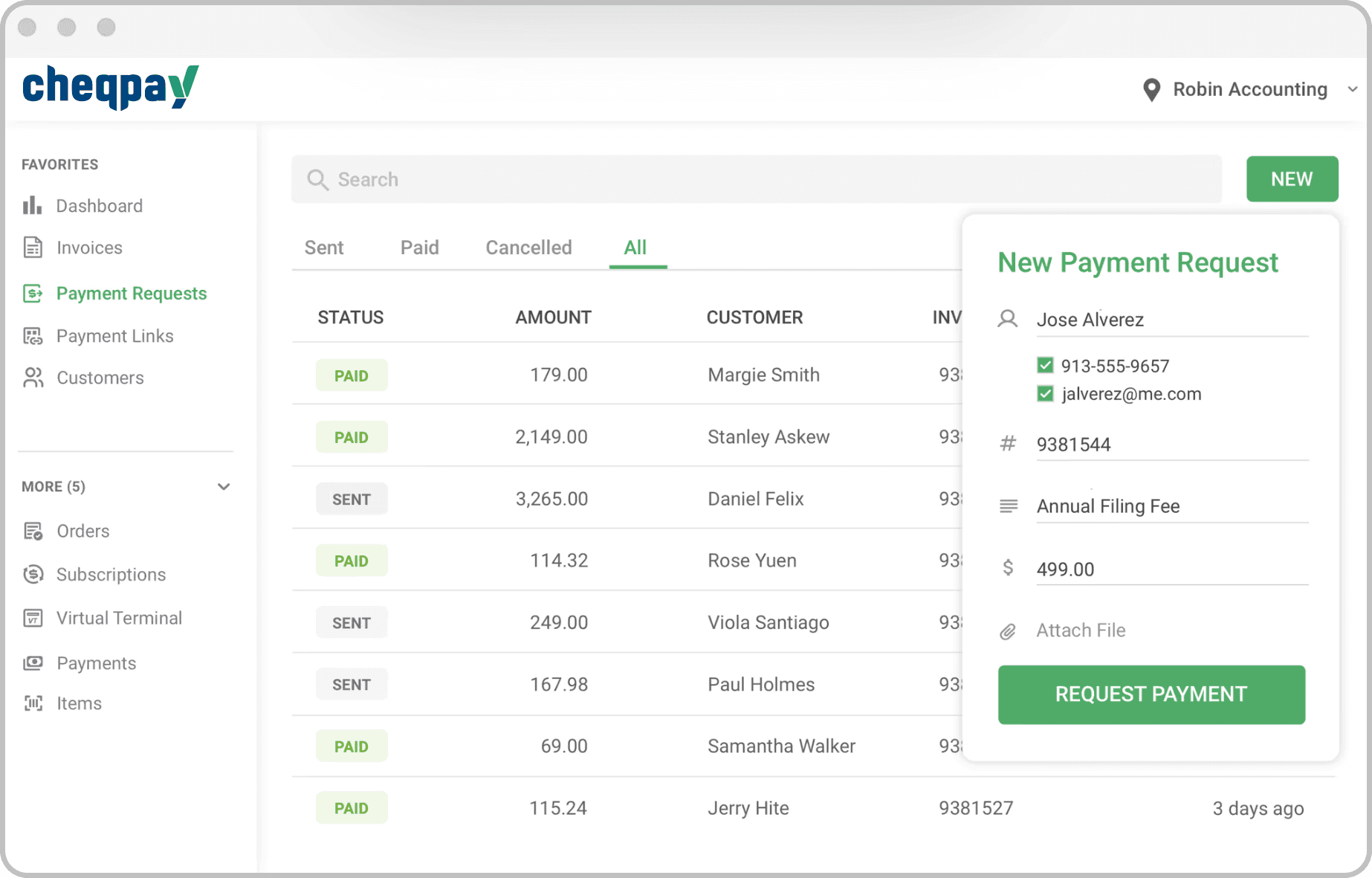
Task: Click the location pin icon by Robin Accounting
Action: [x=1151, y=90]
